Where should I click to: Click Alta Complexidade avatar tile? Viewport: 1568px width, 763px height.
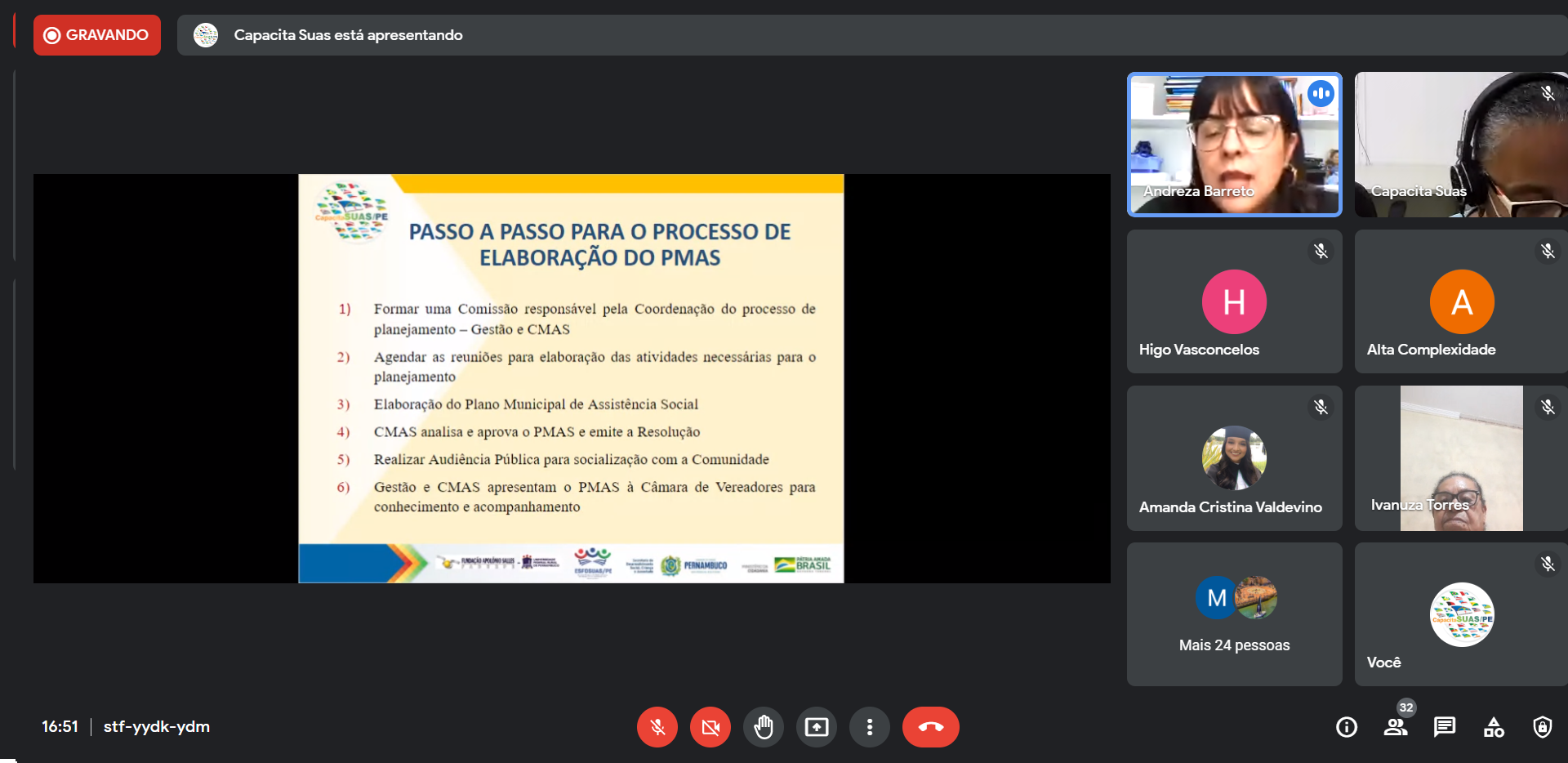point(1461,301)
